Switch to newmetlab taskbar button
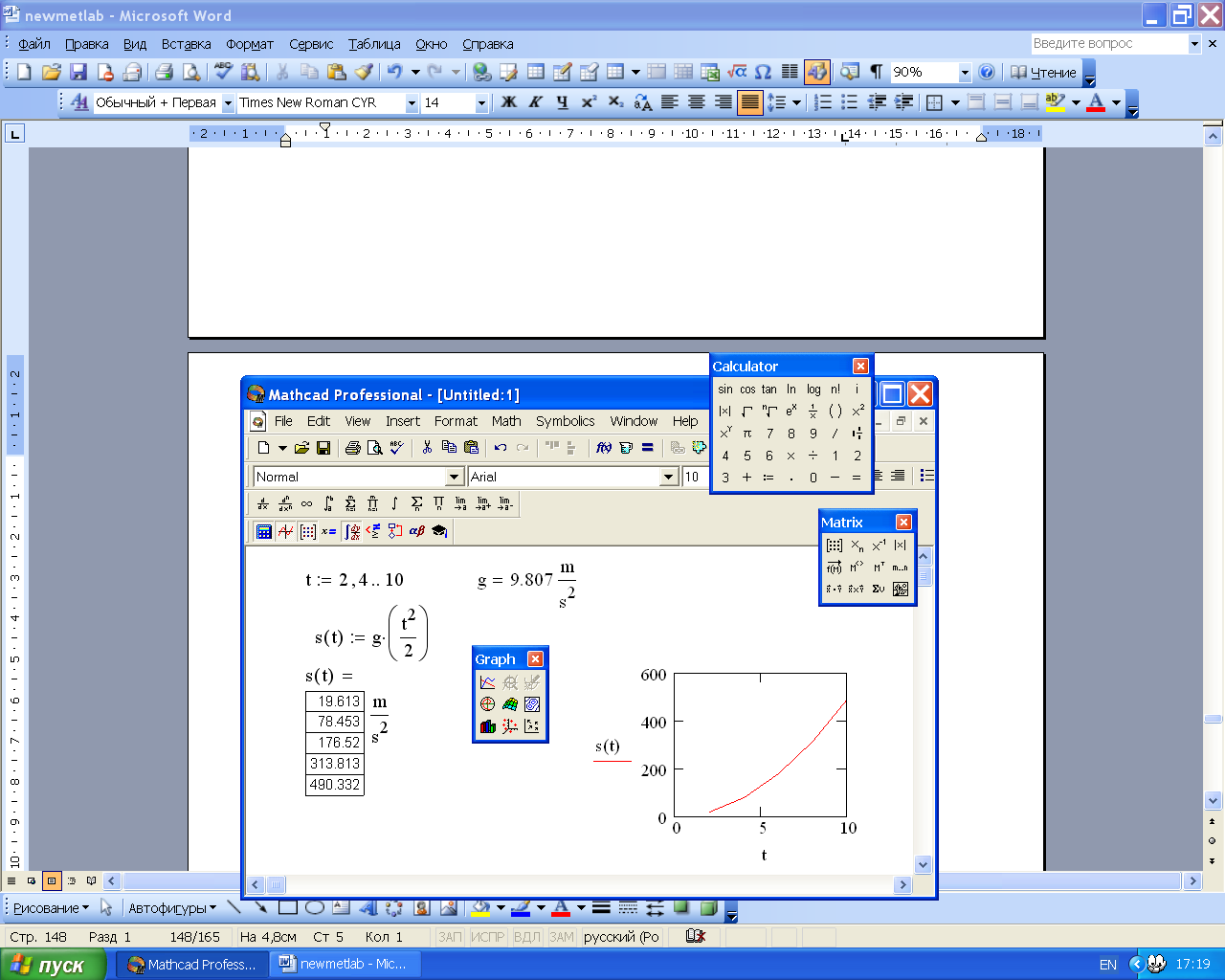 pyautogui.click(x=345, y=965)
